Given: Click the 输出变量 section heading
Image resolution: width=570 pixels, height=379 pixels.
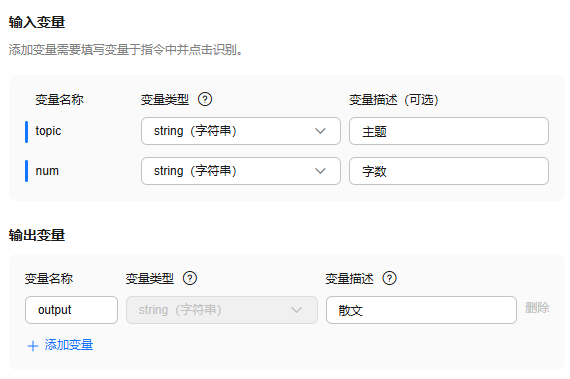Looking at the screenshot, I should pos(37,235).
